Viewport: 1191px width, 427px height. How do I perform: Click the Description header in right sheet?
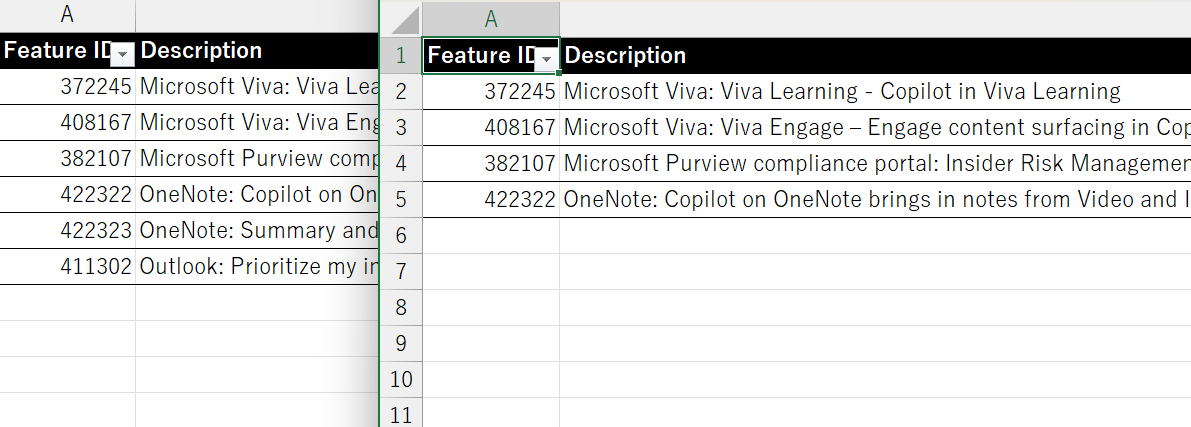(626, 55)
